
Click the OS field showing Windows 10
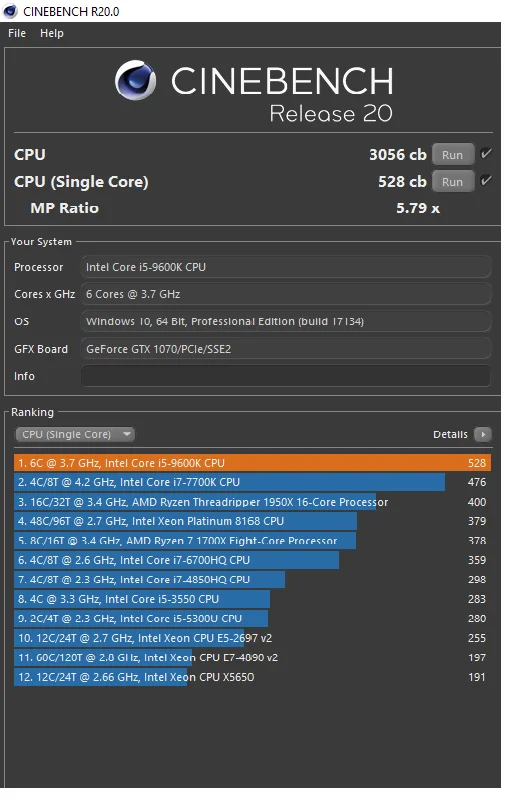(285, 321)
